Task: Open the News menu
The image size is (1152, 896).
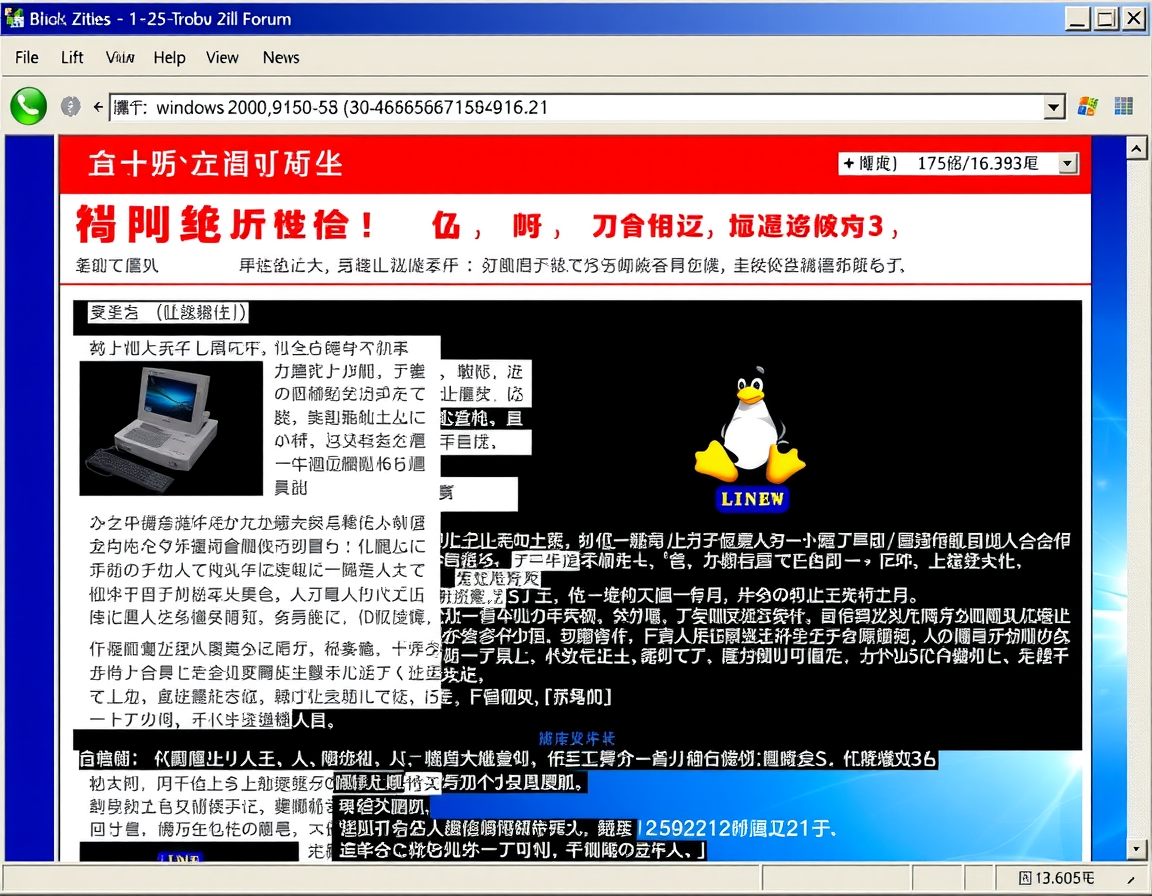Action: coord(281,57)
